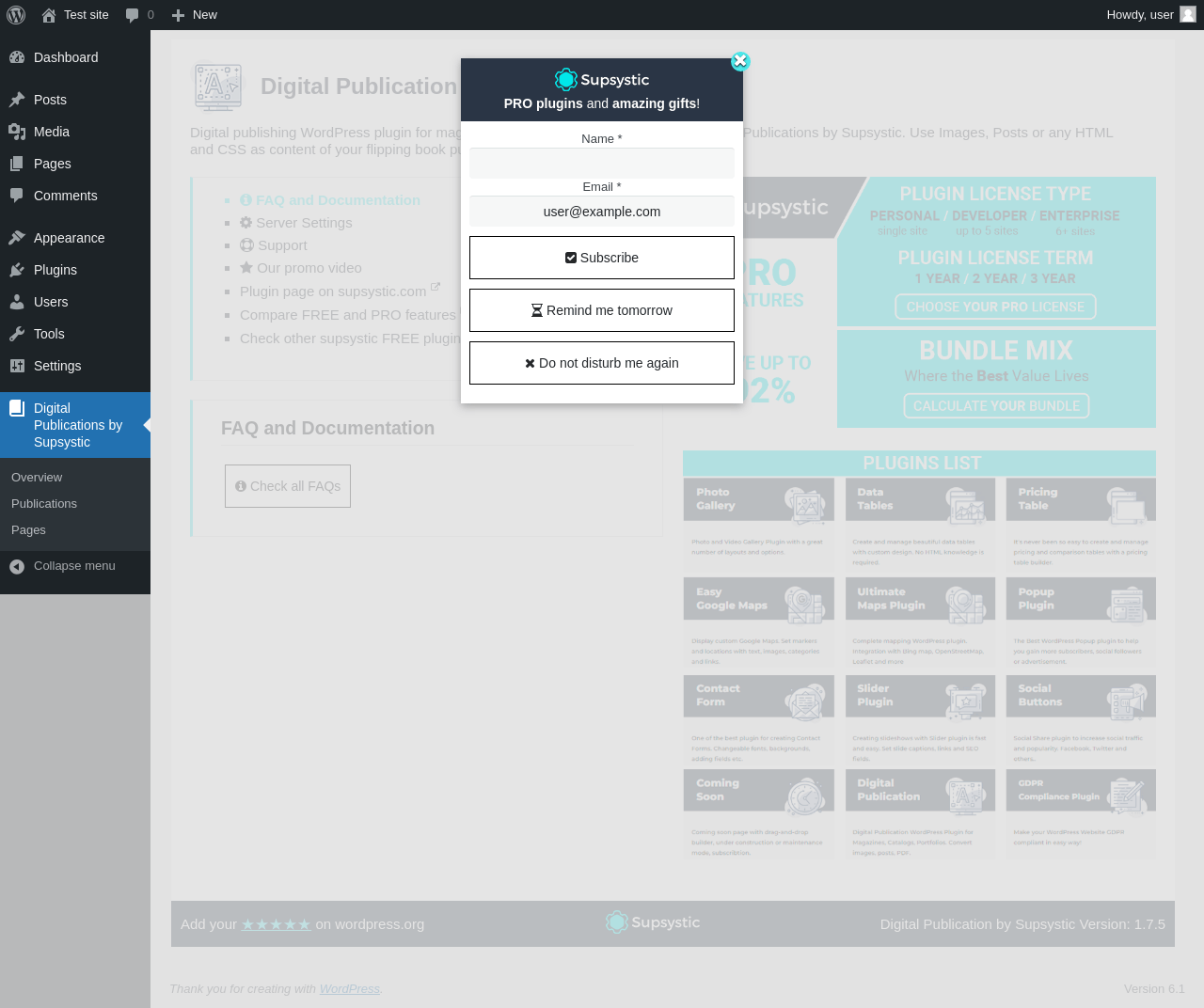1204x1008 pixels.
Task: Click the user avatar in admin bar
Action: (1188, 15)
